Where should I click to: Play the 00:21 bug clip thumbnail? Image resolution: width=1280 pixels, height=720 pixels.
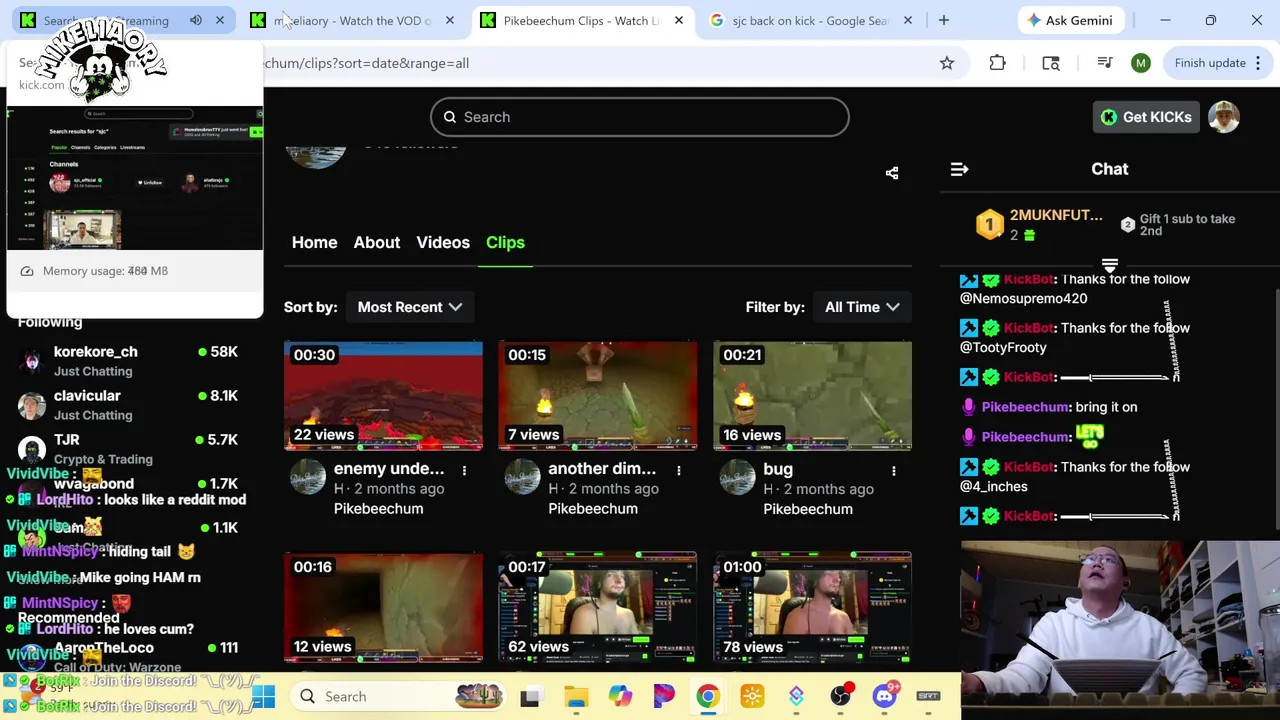coord(812,396)
